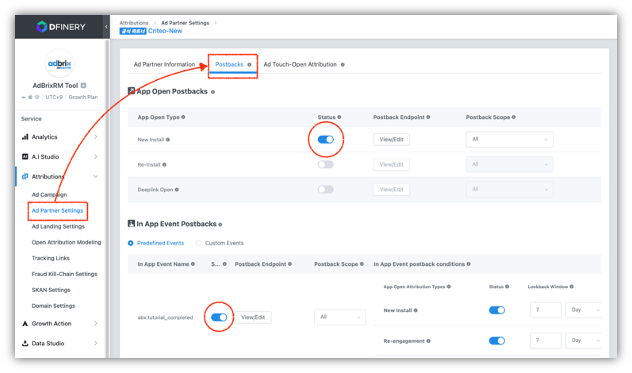
Task: Open Ad Campaign in sidebar
Action: point(49,195)
